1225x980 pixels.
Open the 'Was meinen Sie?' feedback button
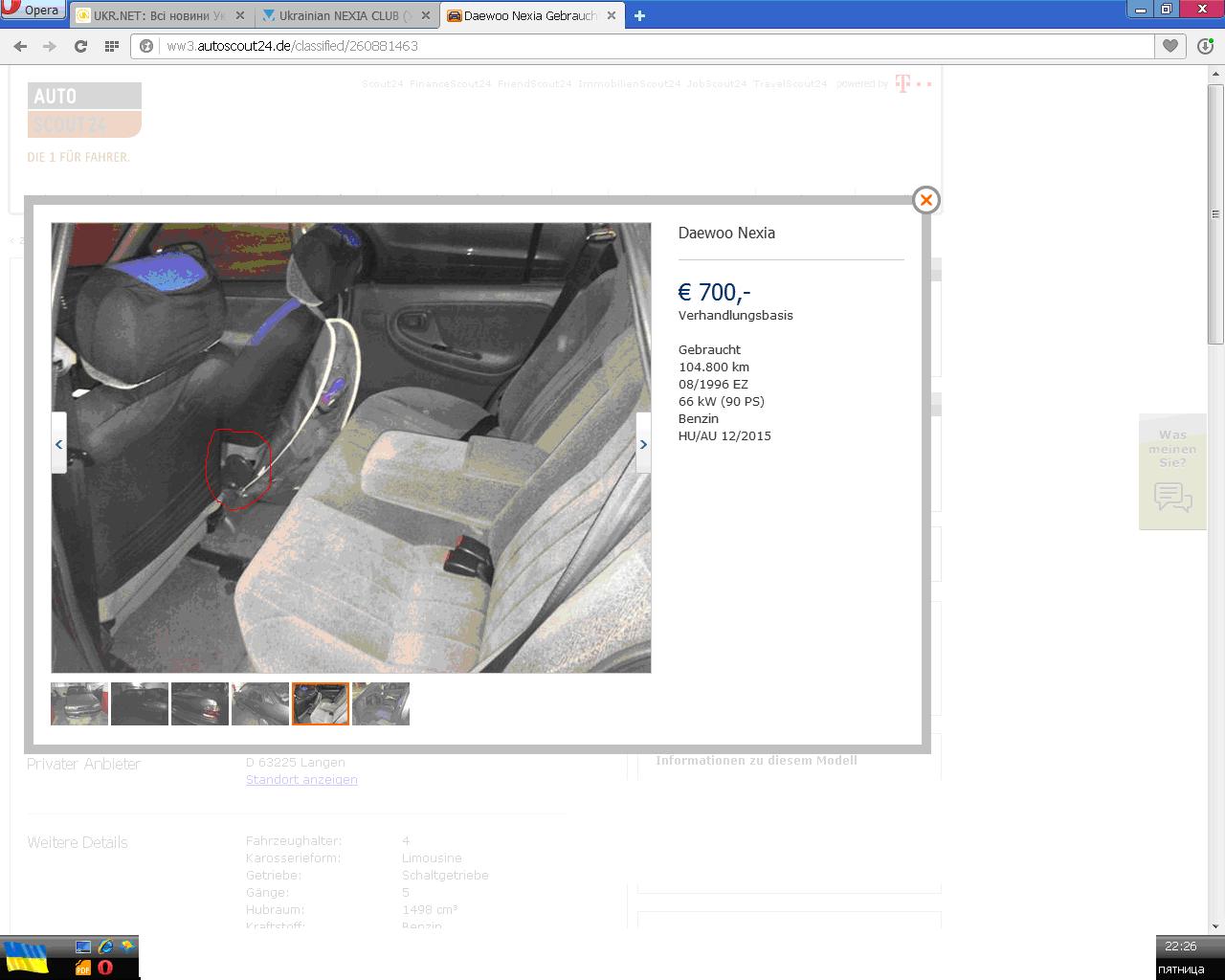pyautogui.click(x=1172, y=471)
